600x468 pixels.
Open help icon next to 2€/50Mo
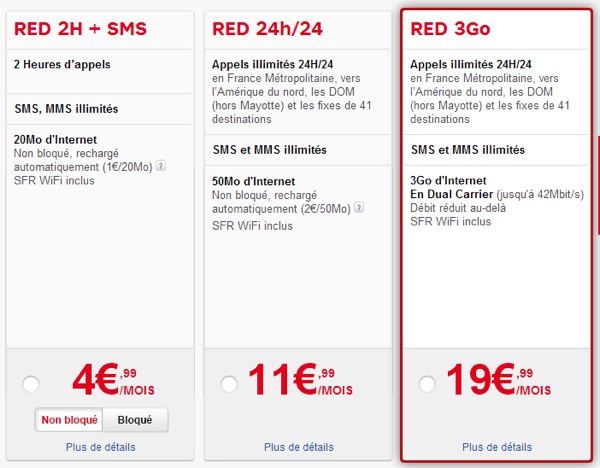pyautogui.click(x=359, y=208)
